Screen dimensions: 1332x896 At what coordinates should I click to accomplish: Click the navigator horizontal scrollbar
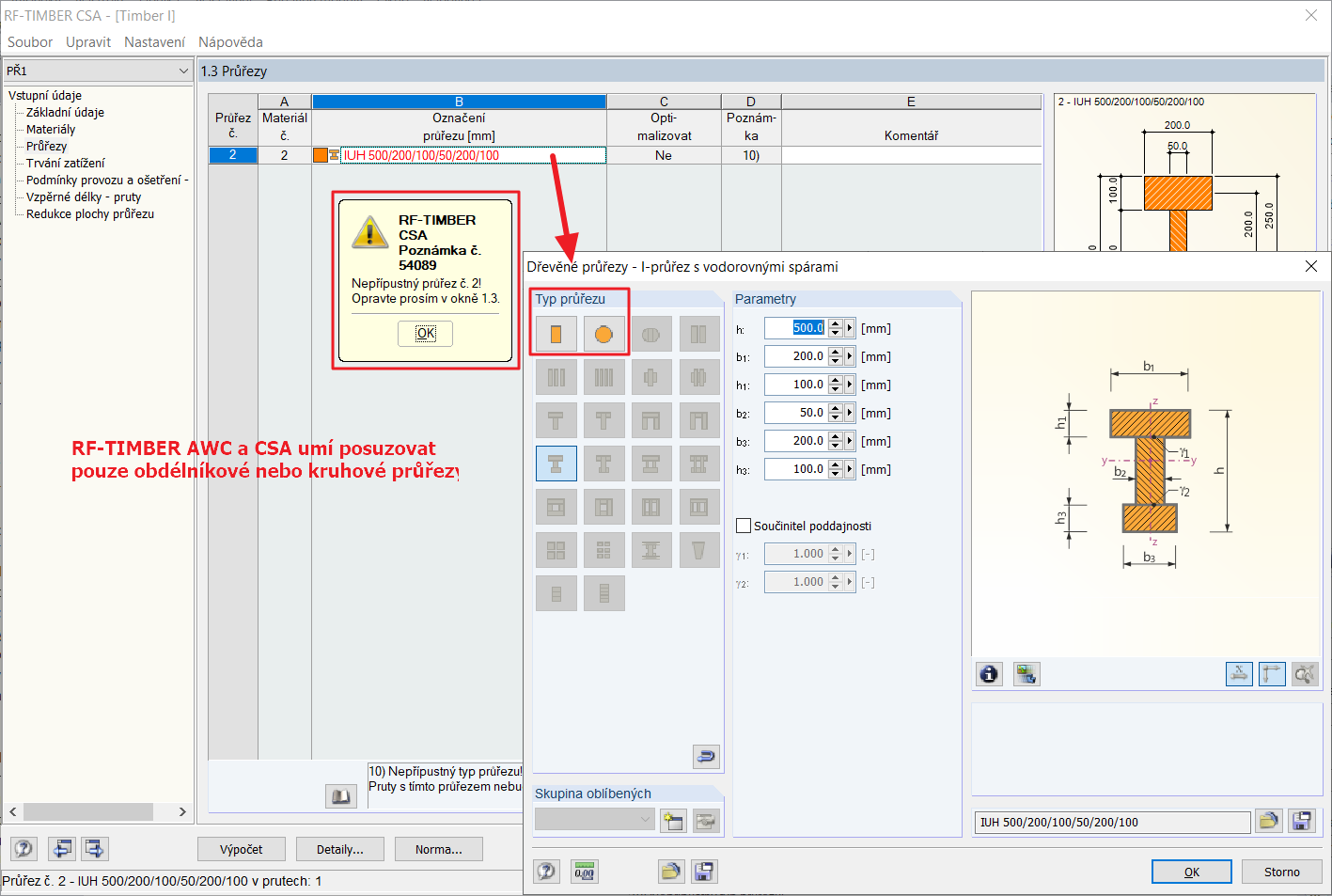(98, 811)
